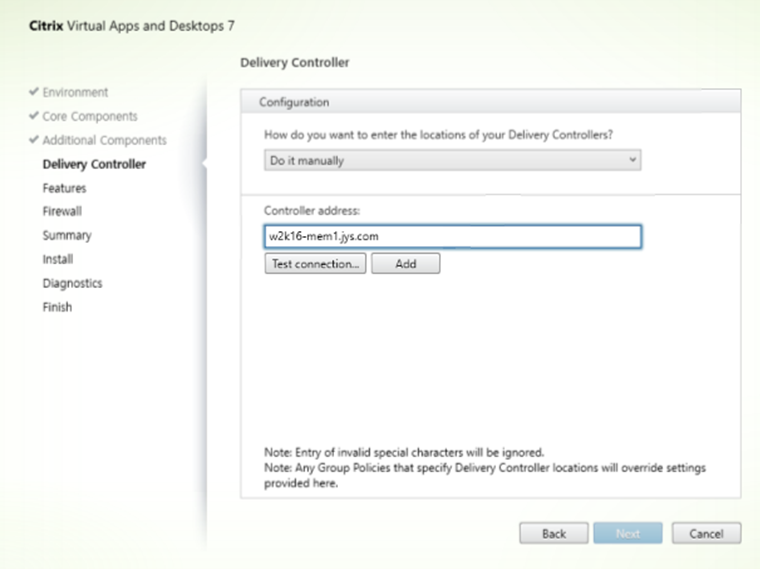Open the Delivery Controllers location dropdown
Image resolution: width=760 pixels, height=569 pixels.
452,160
